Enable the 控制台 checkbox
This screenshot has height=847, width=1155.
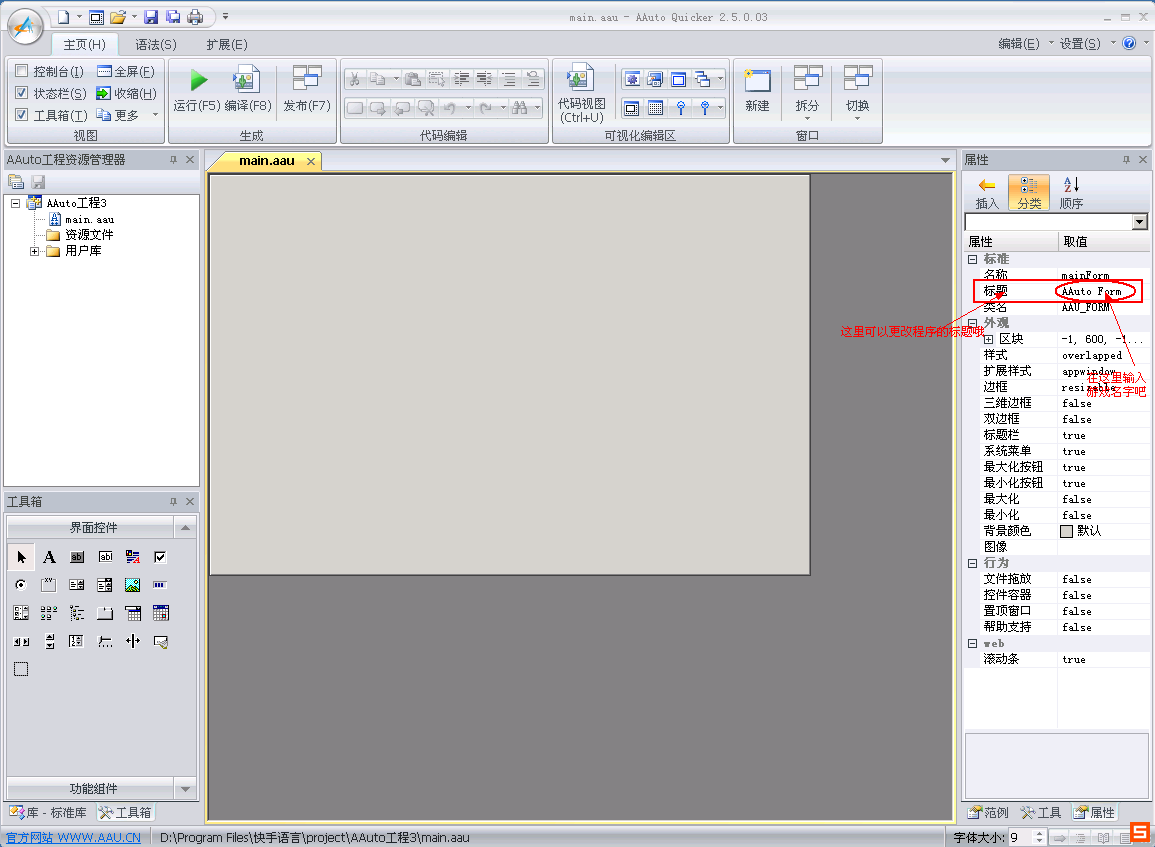(21, 71)
